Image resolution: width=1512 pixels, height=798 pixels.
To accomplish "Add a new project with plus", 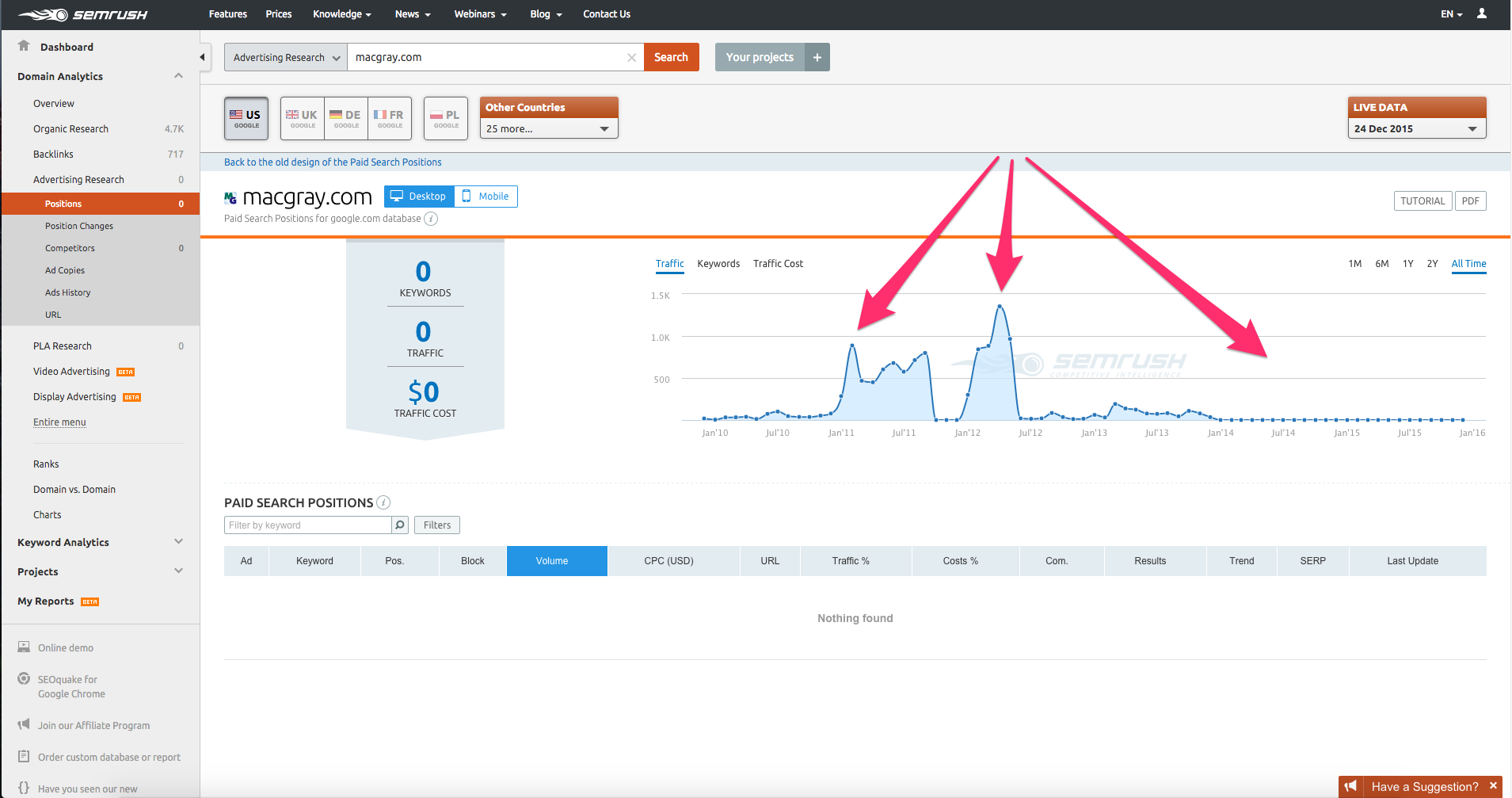I will click(817, 57).
